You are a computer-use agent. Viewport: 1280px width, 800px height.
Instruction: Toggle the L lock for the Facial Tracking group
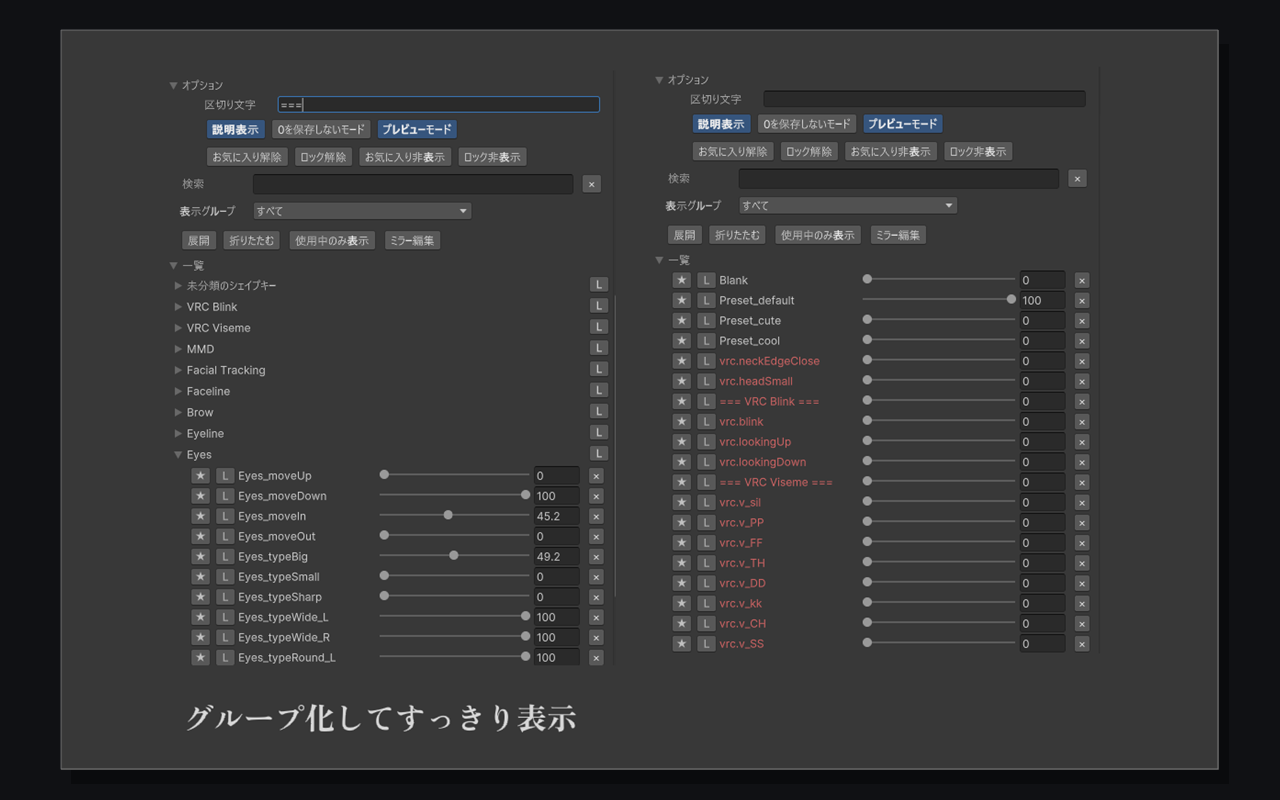click(x=599, y=369)
